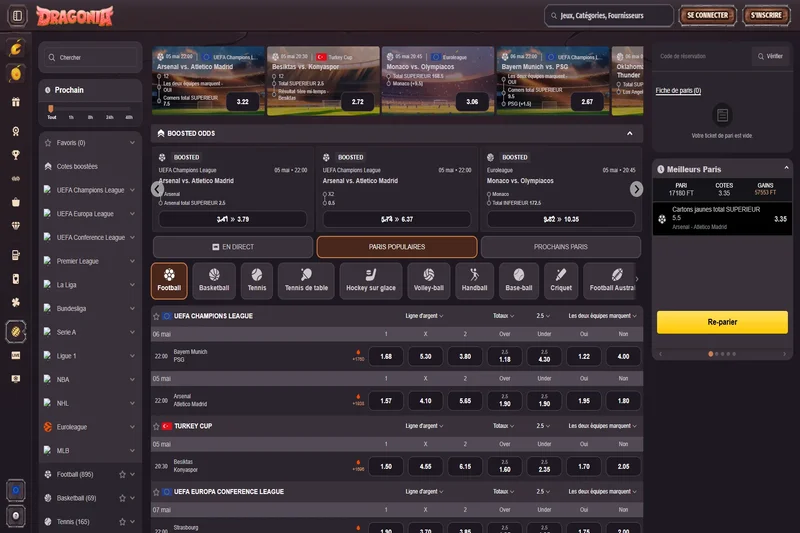This screenshot has height=533, width=800.
Task: Click the shopping bag icon in left rail
Action: (16, 202)
